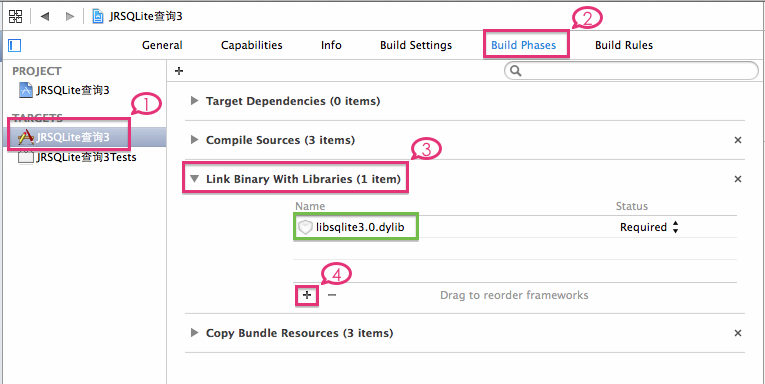Screen dimensions: 765x384
Task: Remove the library with the minus button
Action: (332, 295)
